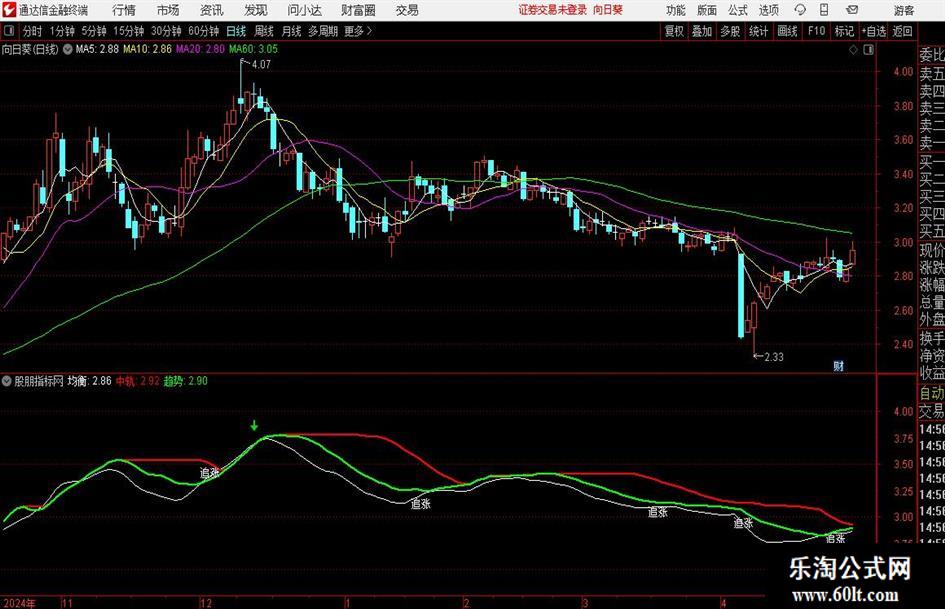The width and height of the screenshot is (945, 609).
Task: Open the mail envelope icon
Action: [x=852, y=10]
